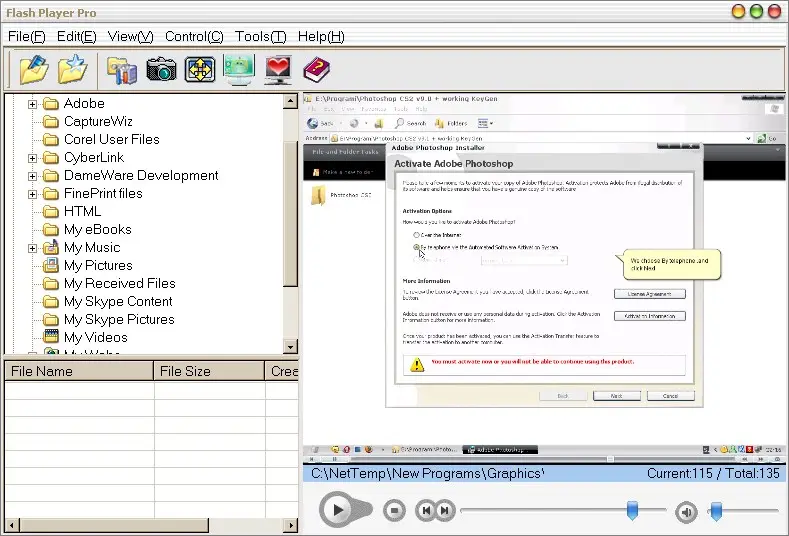
Task: Click the red heart monitor toolbar icon
Action: [278, 69]
